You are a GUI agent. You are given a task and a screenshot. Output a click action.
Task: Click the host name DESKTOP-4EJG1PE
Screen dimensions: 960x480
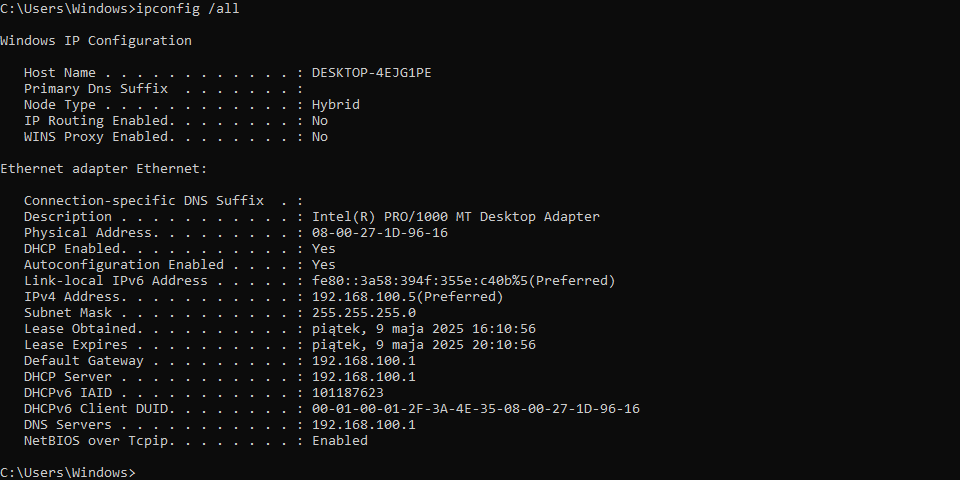[372, 73]
